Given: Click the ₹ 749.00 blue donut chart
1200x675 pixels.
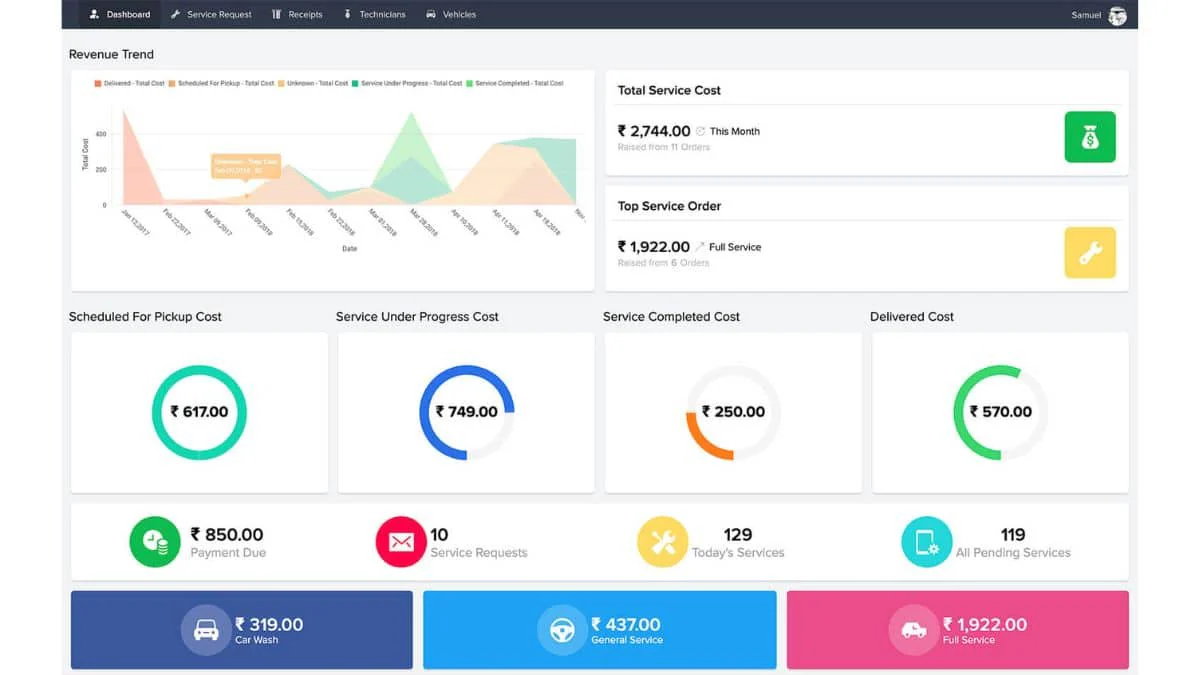Looking at the screenshot, I should (467, 412).
